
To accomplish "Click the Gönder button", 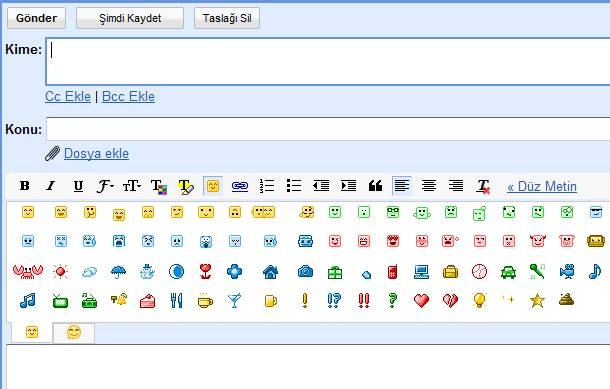I will point(37,18).
